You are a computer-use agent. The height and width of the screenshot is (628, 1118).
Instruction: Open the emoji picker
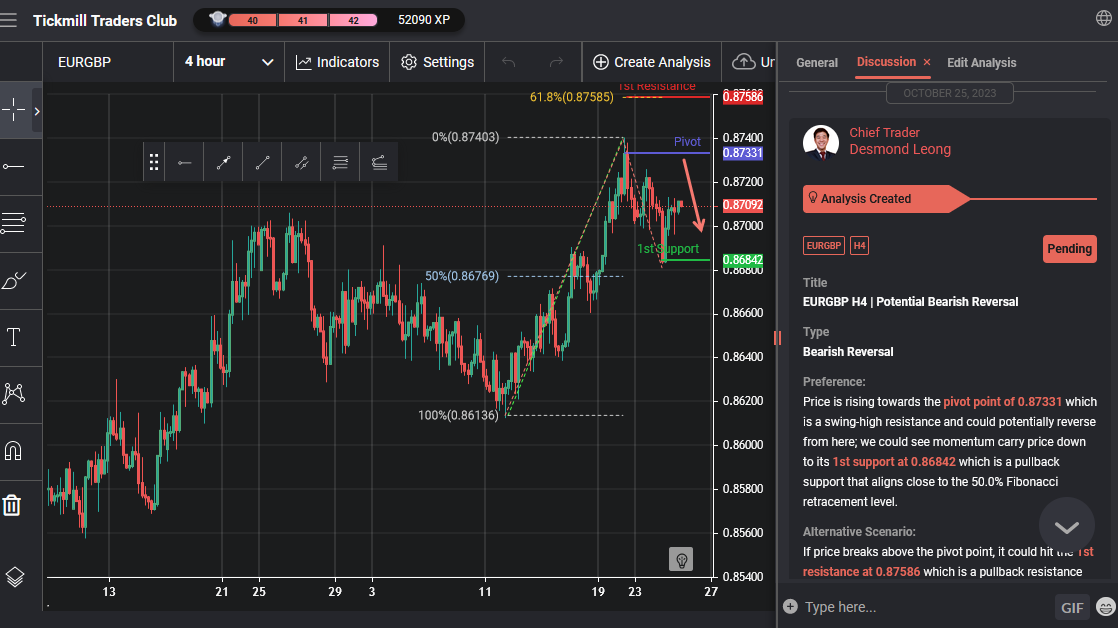point(1106,607)
